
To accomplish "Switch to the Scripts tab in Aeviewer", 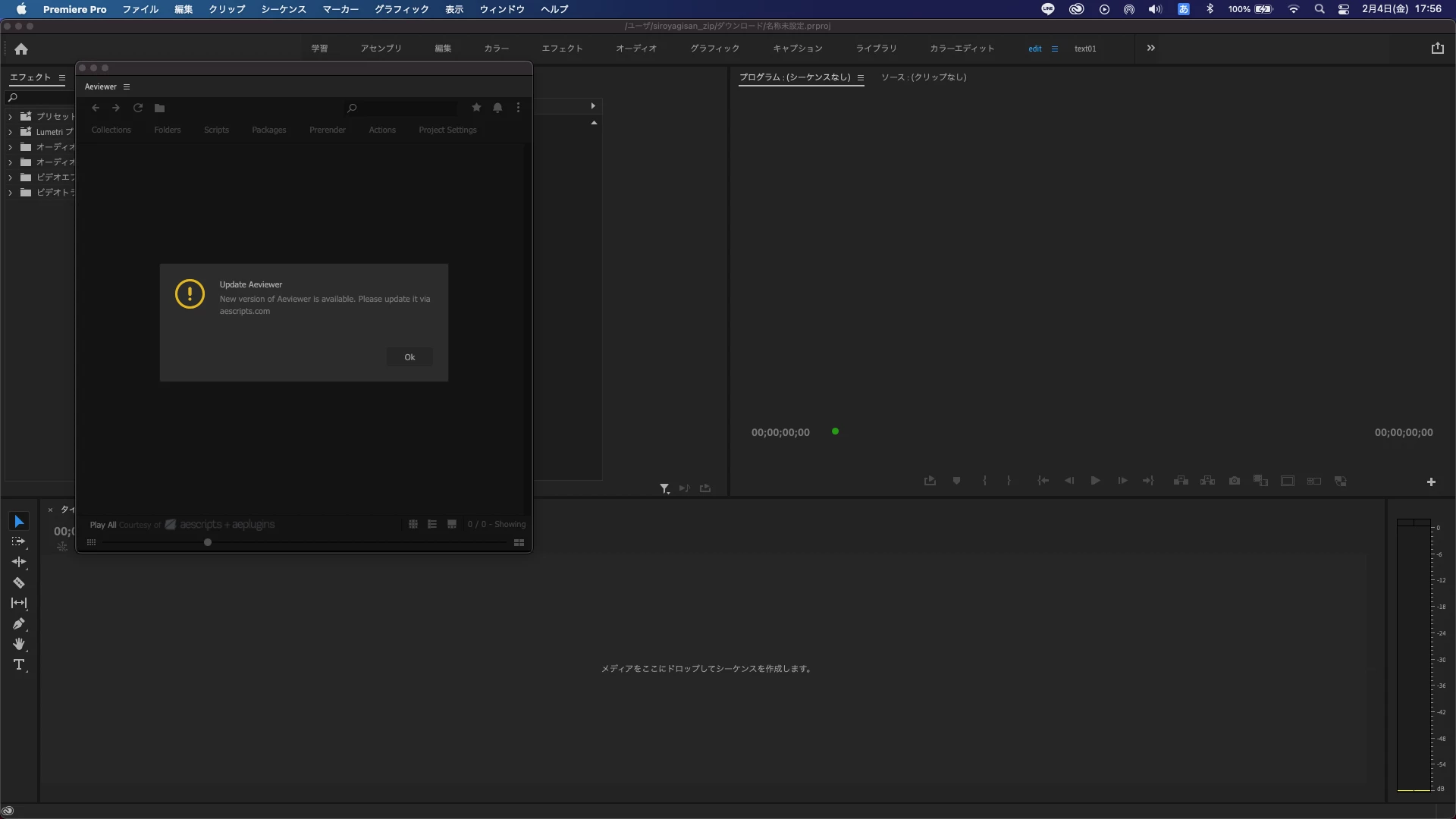I will click(216, 130).
